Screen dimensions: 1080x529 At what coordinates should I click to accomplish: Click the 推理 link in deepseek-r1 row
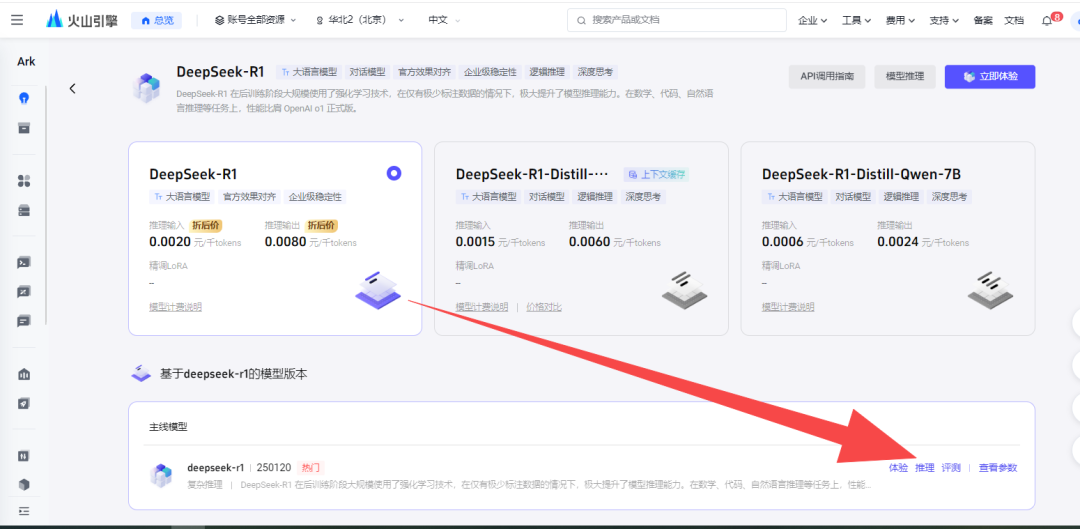click(x=924, y=468)
